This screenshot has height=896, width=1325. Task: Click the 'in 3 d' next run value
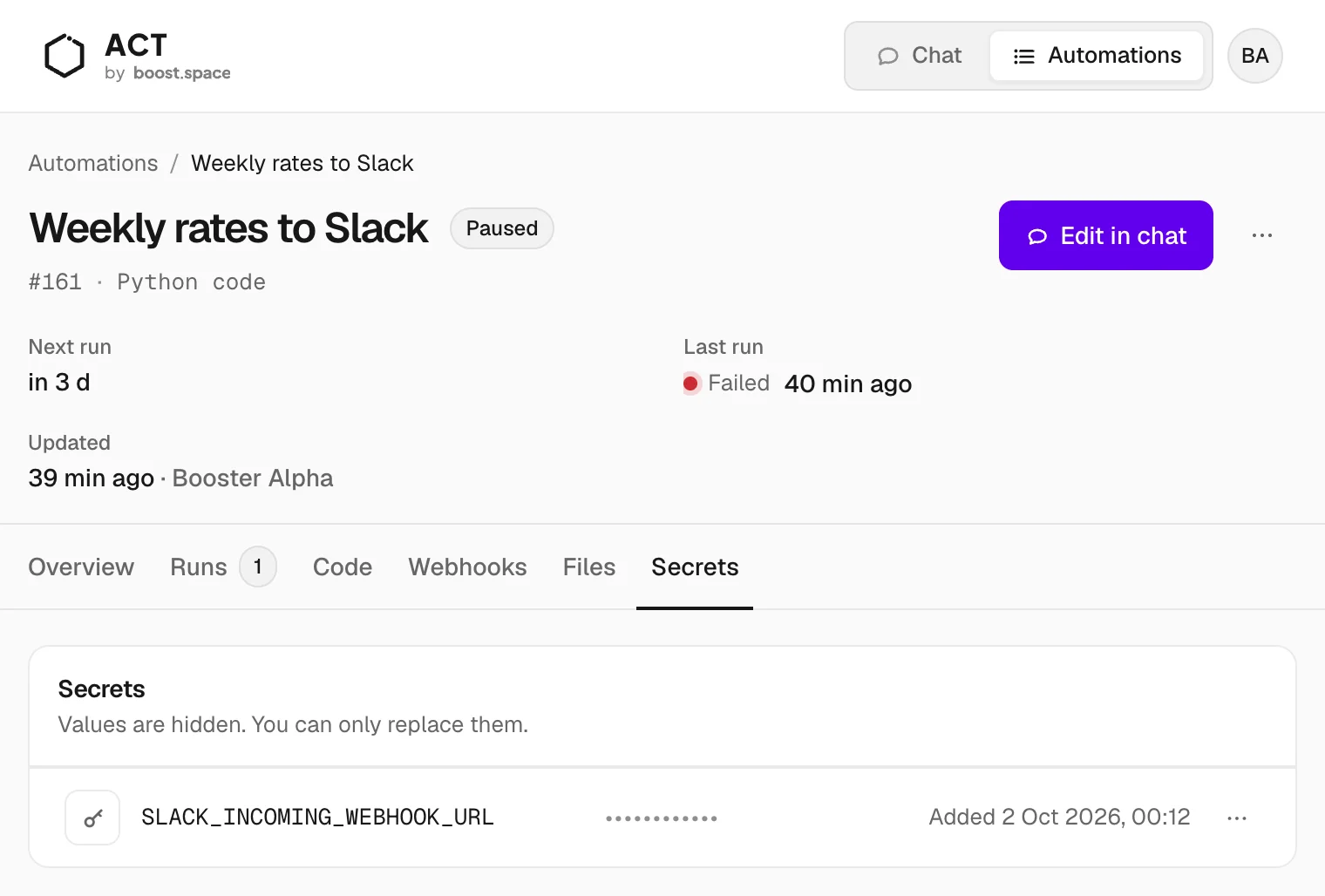[59, 382]
